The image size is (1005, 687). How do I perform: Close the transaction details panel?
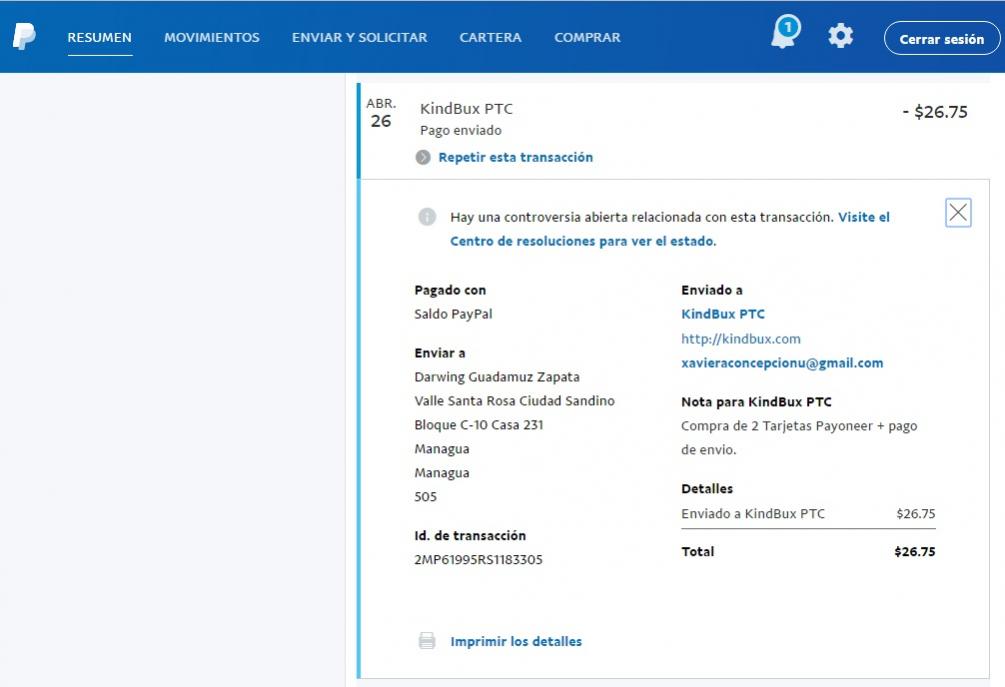point(958,213)
